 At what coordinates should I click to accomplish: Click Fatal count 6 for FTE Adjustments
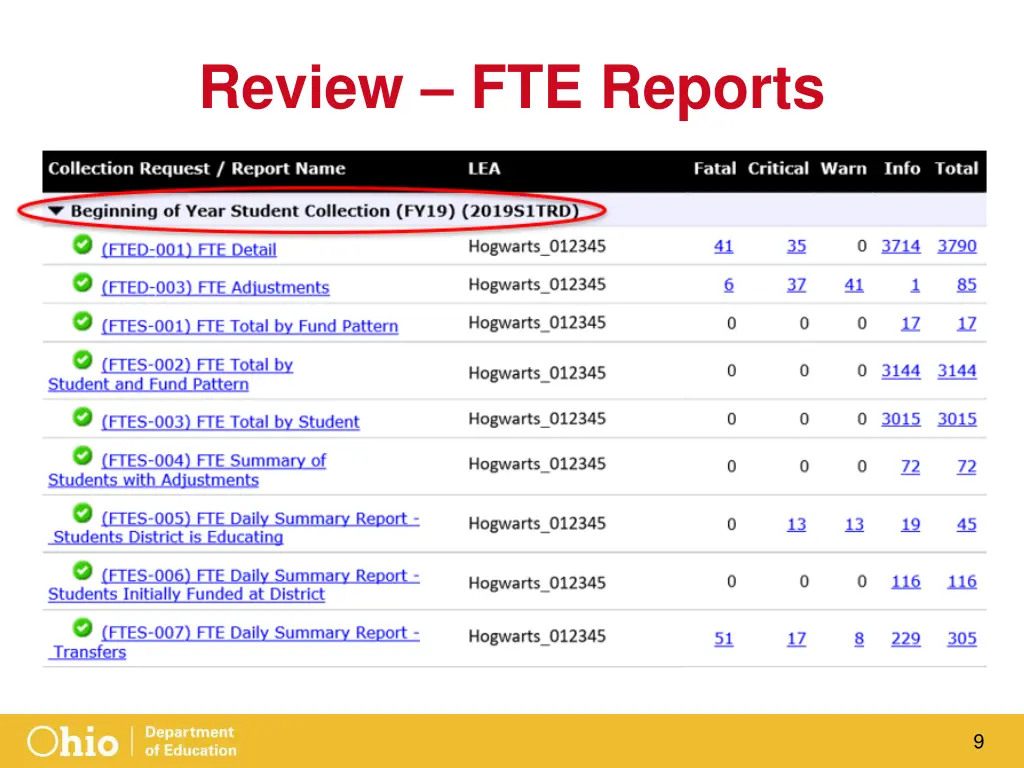(x=729, y=285)
